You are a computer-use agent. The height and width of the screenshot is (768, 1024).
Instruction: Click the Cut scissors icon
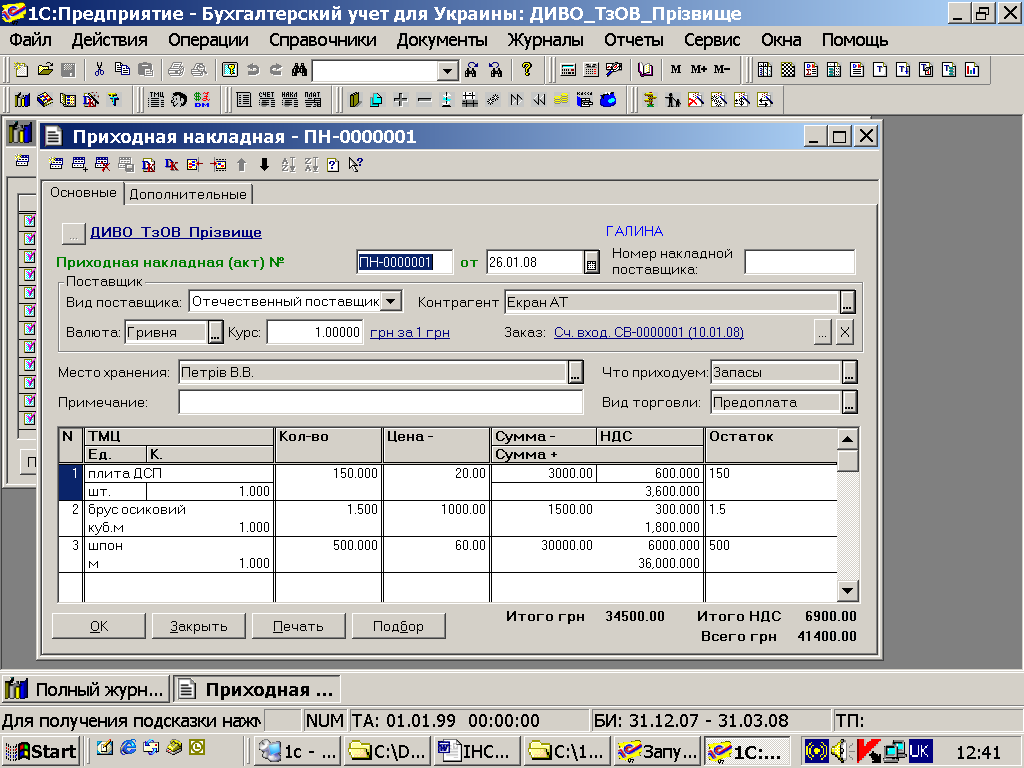[x=99, y=69]
